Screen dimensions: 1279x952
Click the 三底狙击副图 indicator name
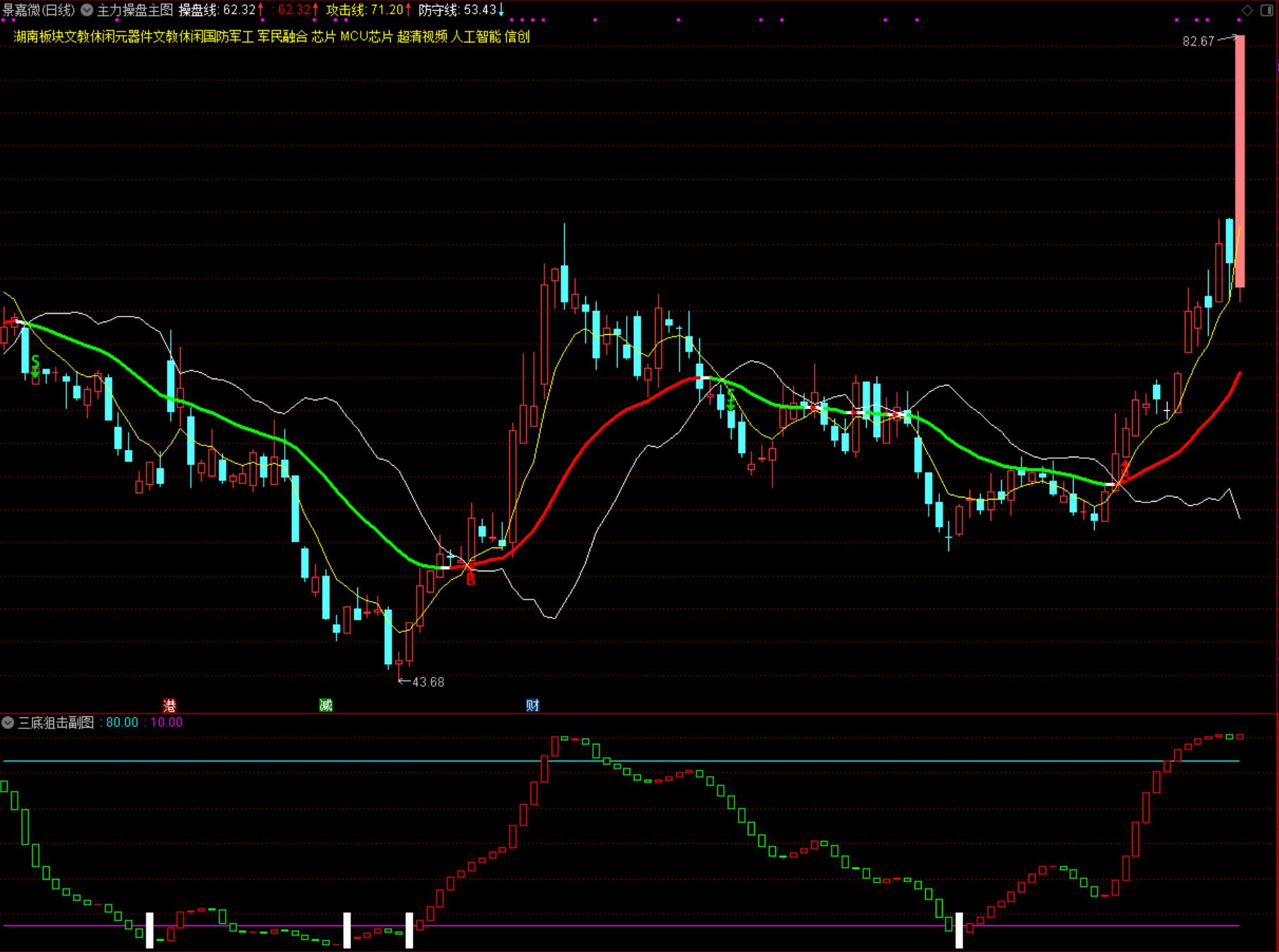(x=56, y=723)
